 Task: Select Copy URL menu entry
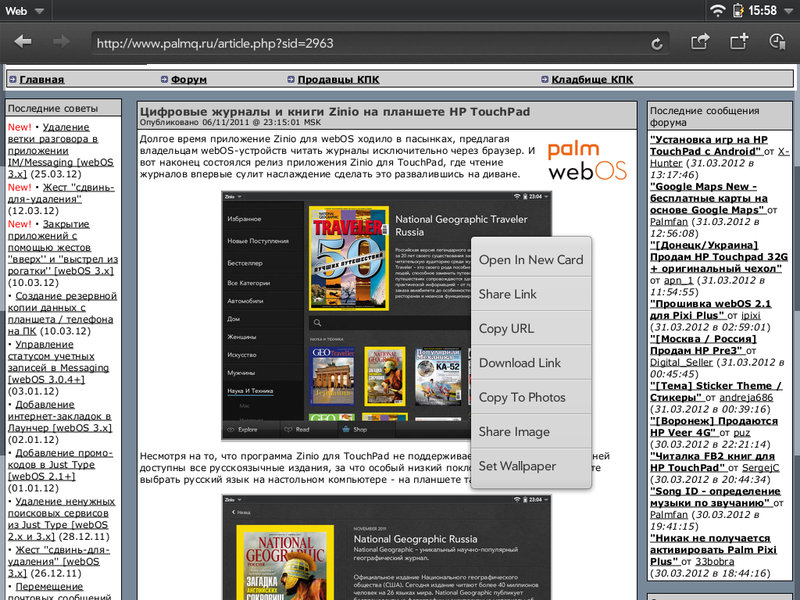point(507,329)
